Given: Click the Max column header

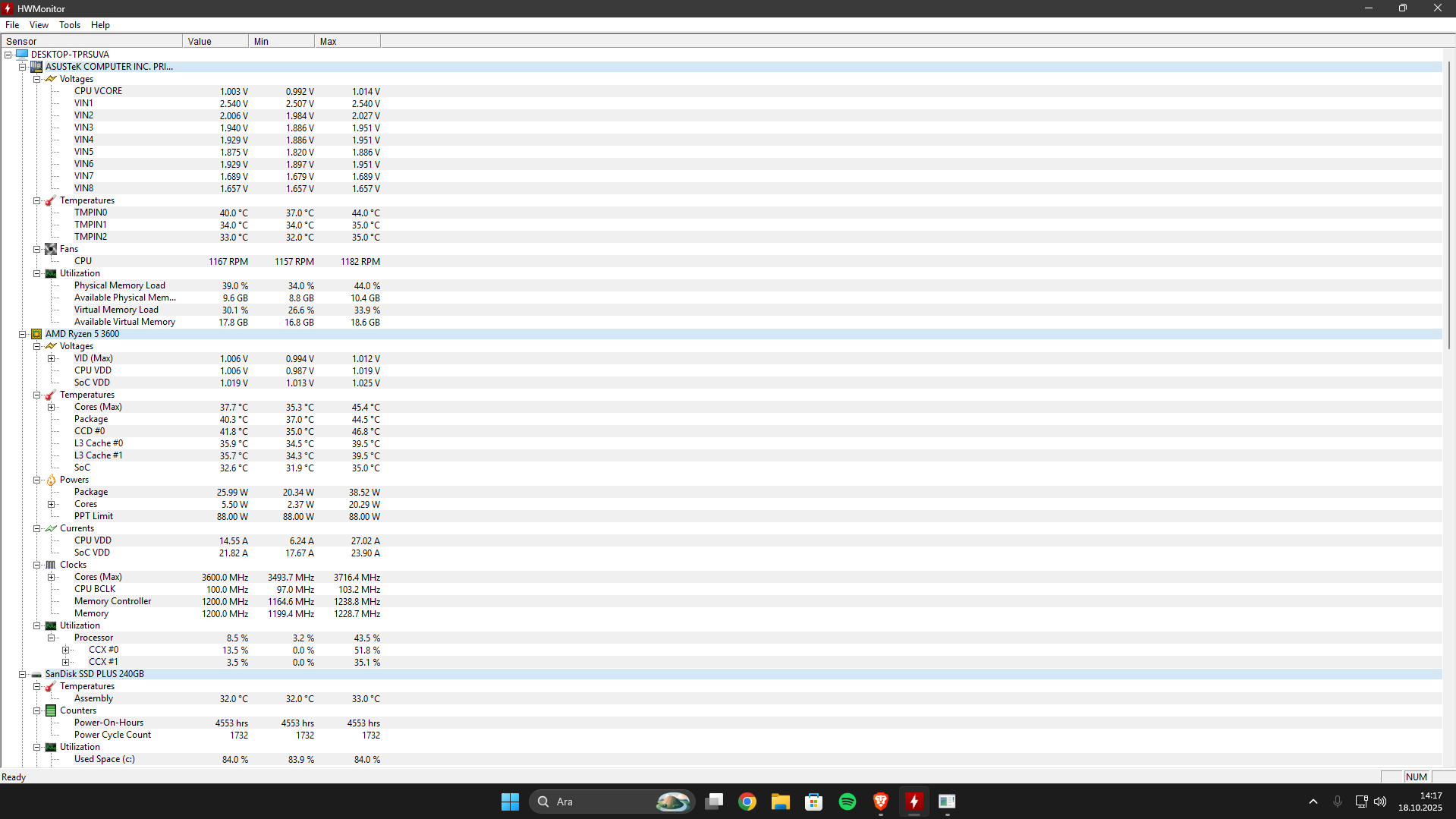Looking at the screenshot, I should [347, 41].
